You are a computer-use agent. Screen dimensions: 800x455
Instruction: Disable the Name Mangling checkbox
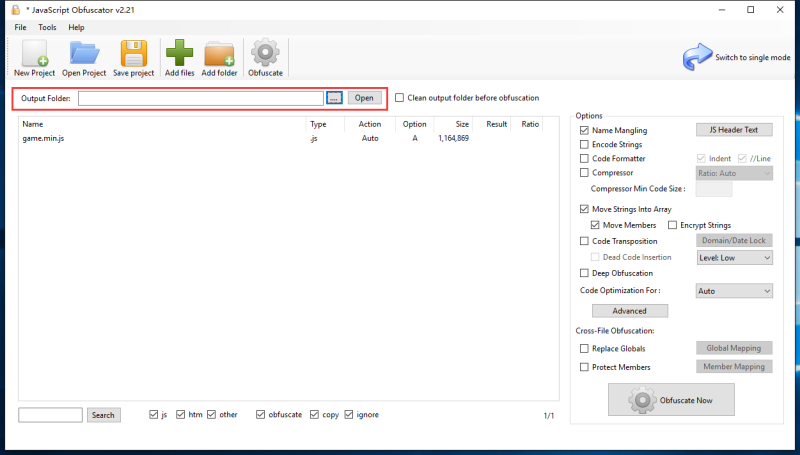coord(585,131)
